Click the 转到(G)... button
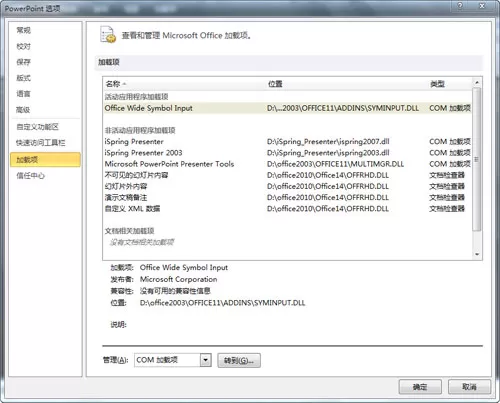The image size is (500, 403). coord(239,361)
